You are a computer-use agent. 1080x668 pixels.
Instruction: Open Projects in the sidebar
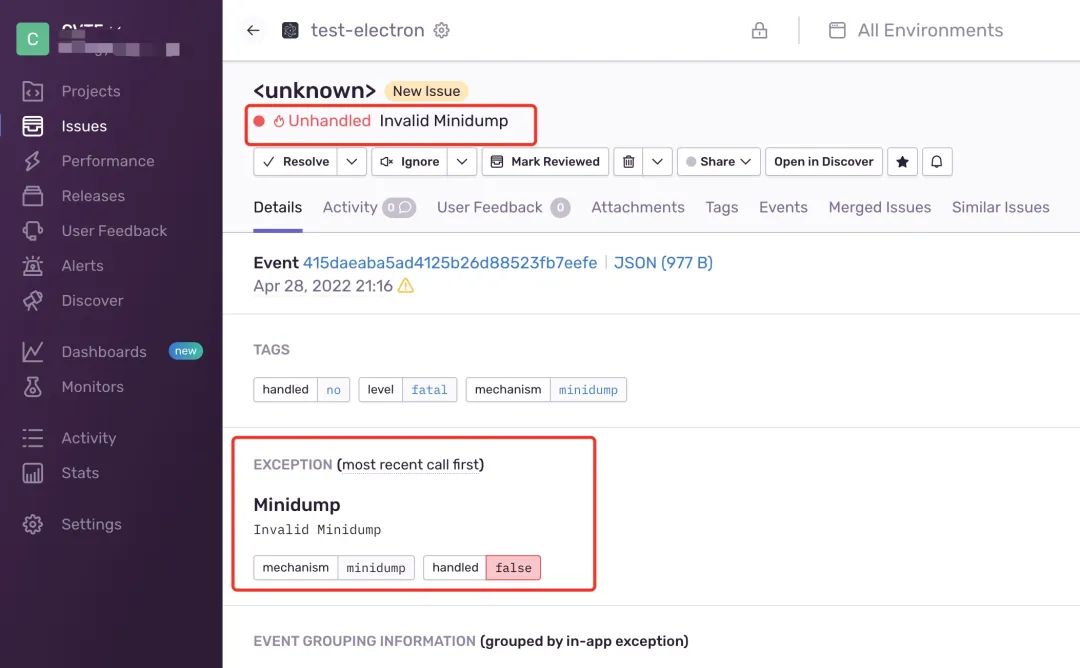pos(90,91)
